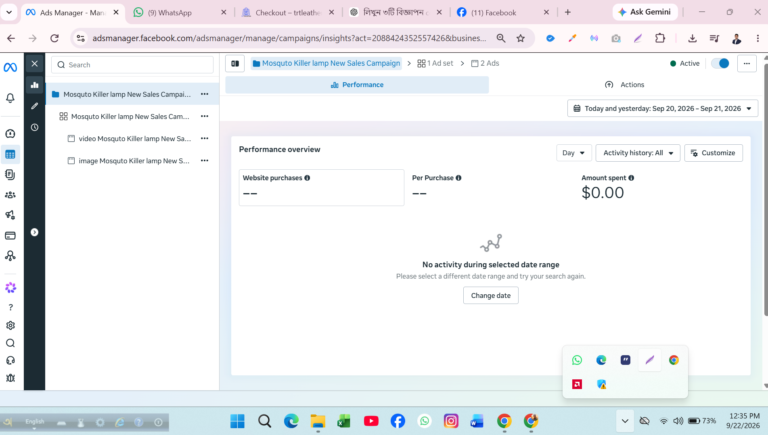The height and width of the screenshot is (435, 768).
Task: Bookmark this page star icon
Action: click(521, 38)
